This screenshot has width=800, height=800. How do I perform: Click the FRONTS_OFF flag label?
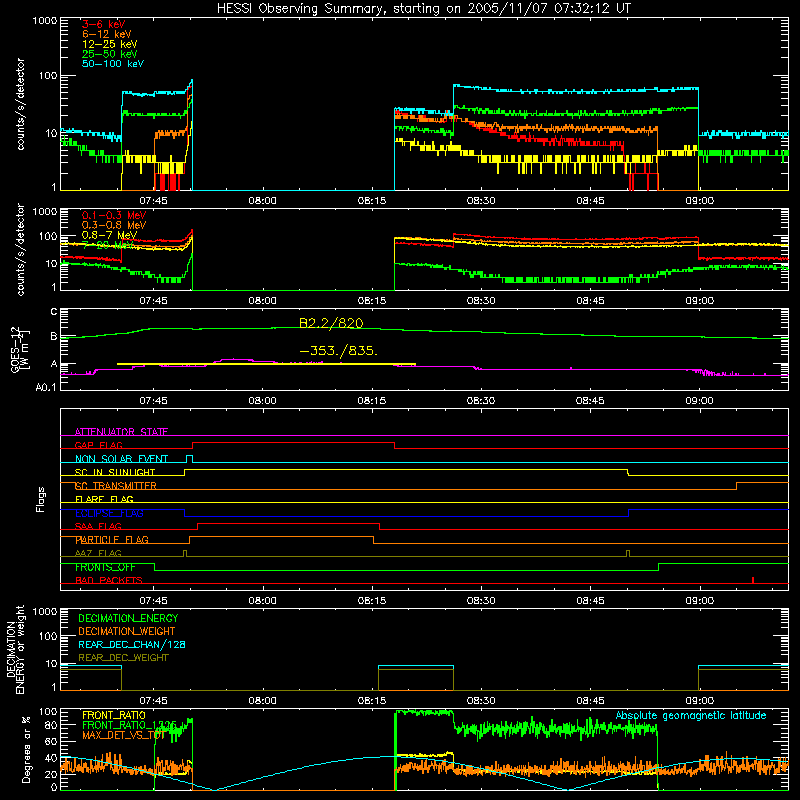pyautogui.click(x=105, y=567)
